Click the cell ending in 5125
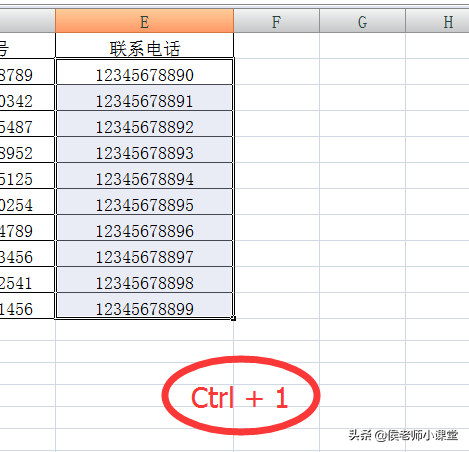 [x=27, y=176]
